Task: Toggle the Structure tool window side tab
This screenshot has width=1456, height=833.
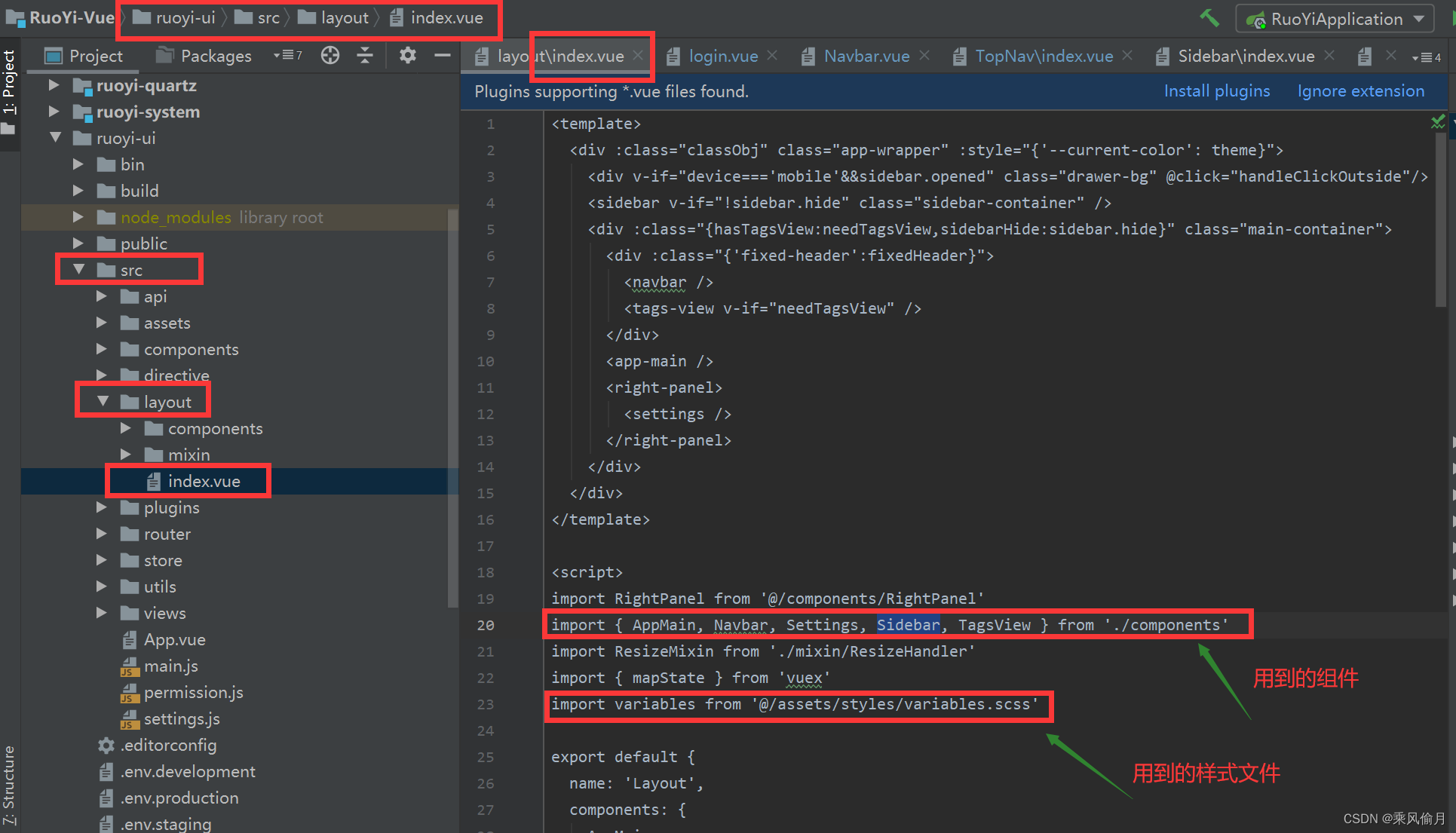Action: point(9,784)
